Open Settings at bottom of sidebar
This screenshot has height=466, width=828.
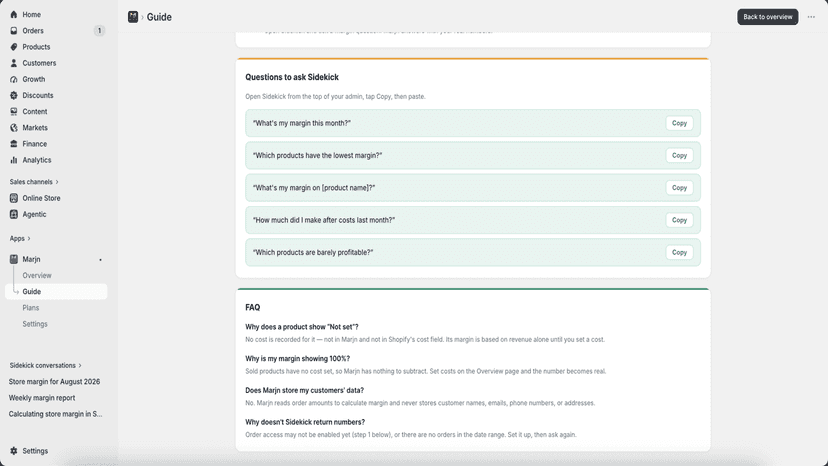pyautogui.click(x=35, y=451)
